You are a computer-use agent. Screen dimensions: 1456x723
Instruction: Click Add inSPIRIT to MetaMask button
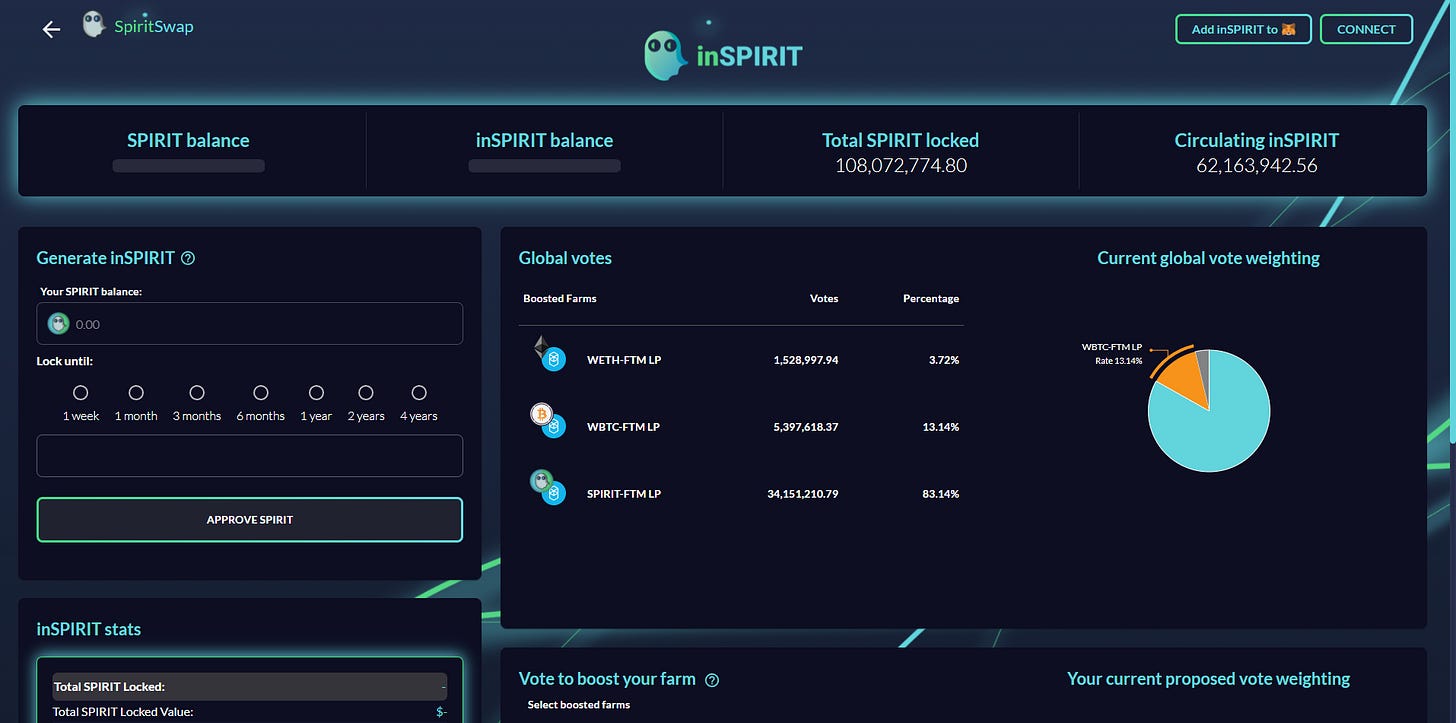point(1243,29)
